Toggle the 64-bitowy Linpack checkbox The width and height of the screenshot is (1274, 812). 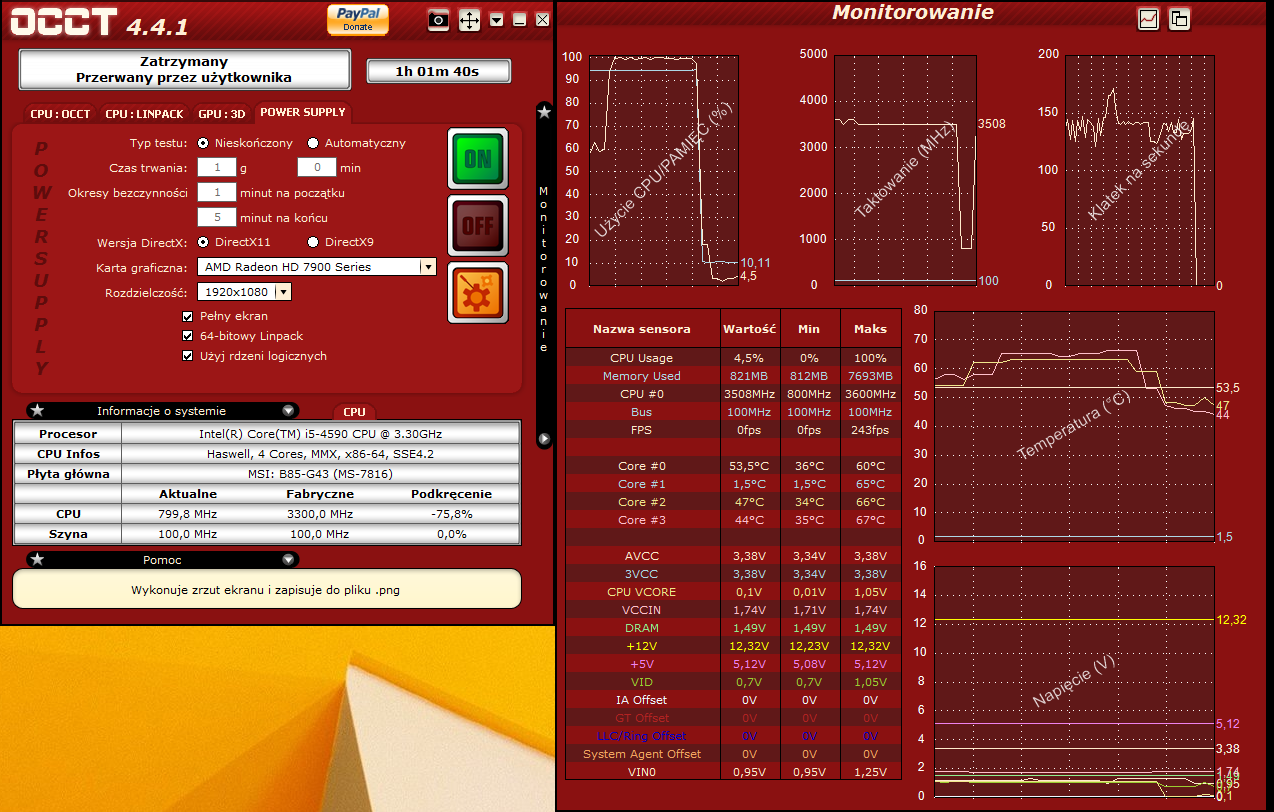click(x=188, y=336)
